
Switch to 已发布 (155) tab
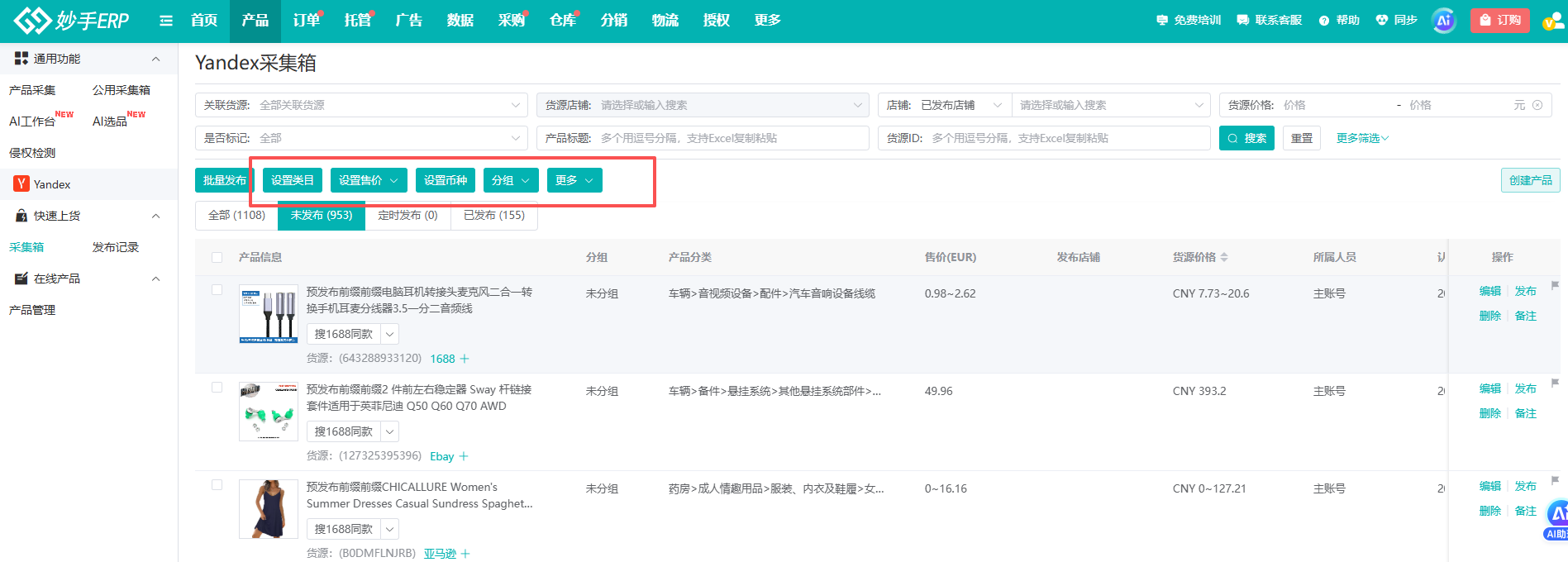[494, 215]
